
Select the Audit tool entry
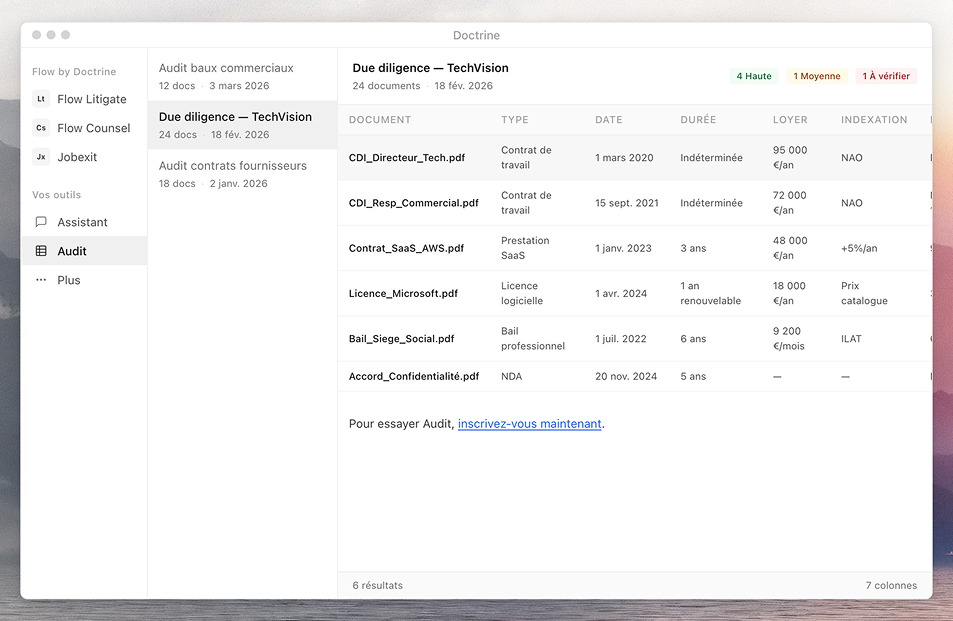pos(84,251)
